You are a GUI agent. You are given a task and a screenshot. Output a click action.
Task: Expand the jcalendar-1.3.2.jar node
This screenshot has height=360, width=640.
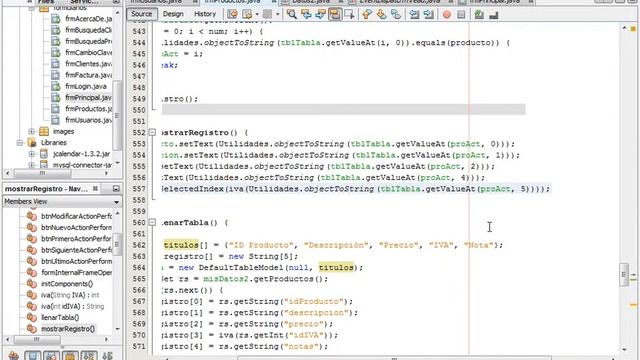tap(31, 154)
